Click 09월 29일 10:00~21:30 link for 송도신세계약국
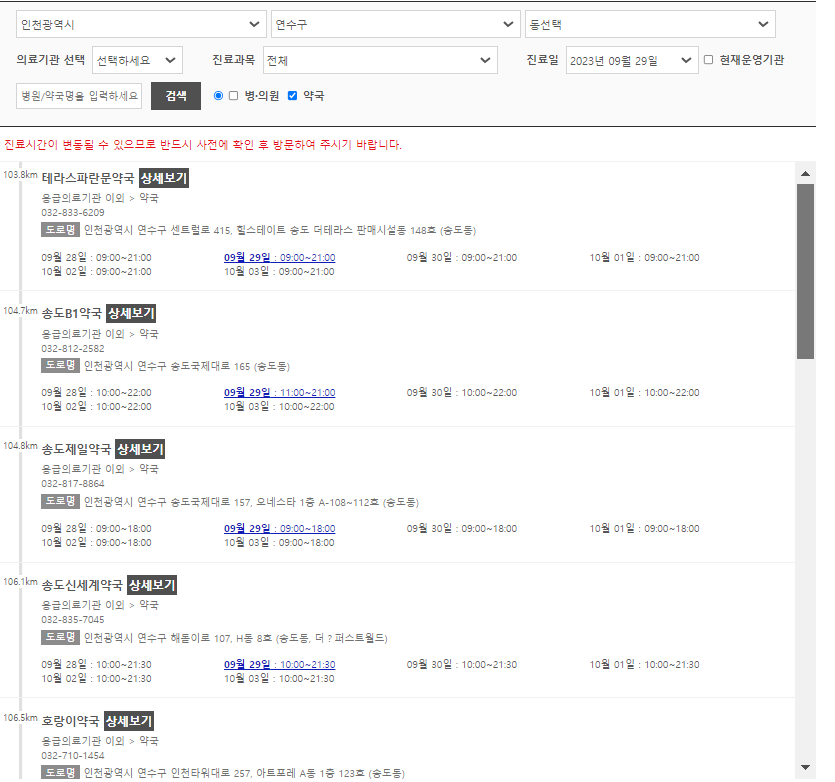The width and height of the screenshot is (835, 782). (x=280, y=664)
